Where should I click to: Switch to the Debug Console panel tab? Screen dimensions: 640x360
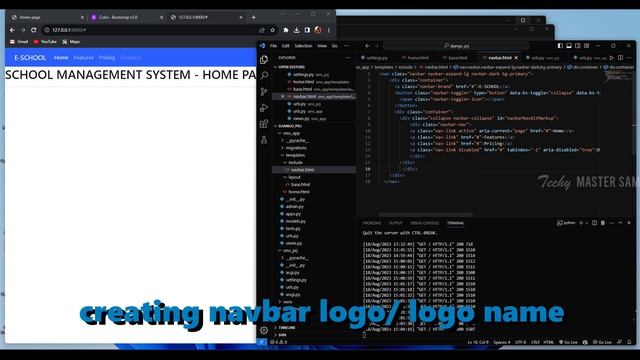[x=424, y=223]
